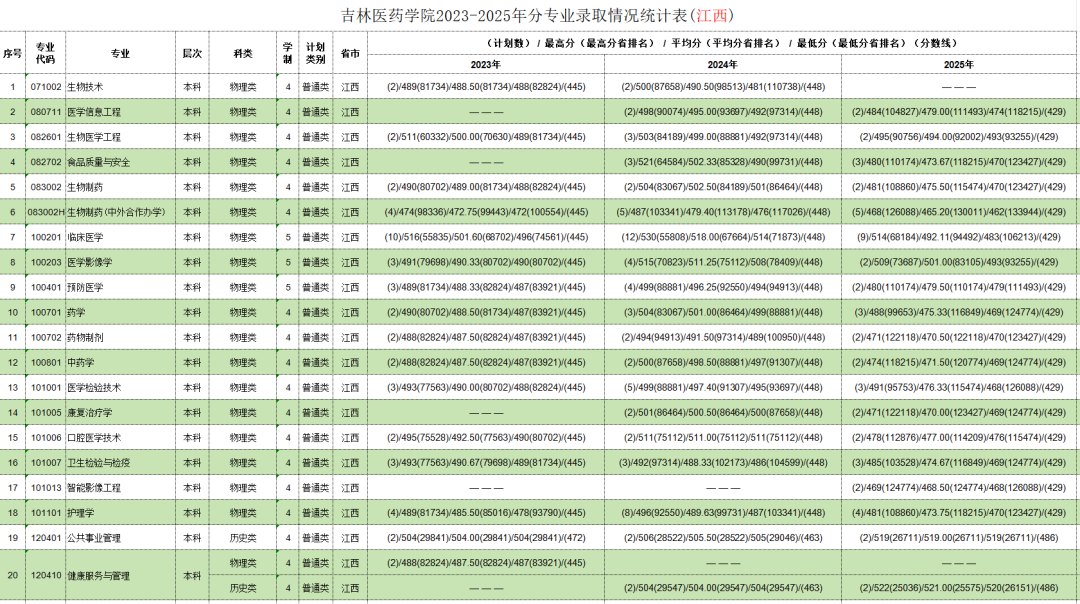Viewport: 1080px width, 604px height.
Task: Select major name 临床医学
Action: coord(85,237)
